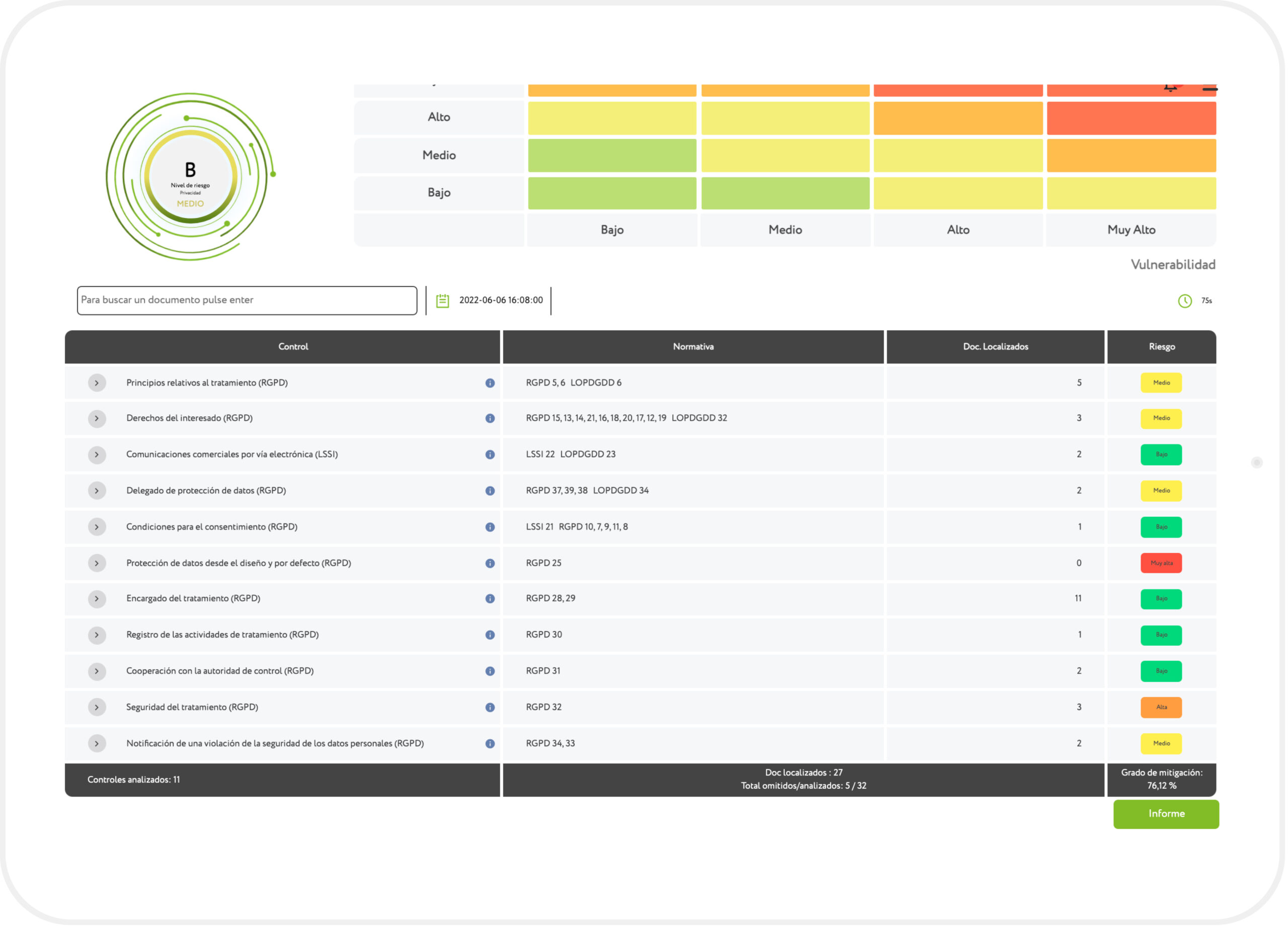
Task: Open info icon for Derechos del interesado
Action: (491, 419)
